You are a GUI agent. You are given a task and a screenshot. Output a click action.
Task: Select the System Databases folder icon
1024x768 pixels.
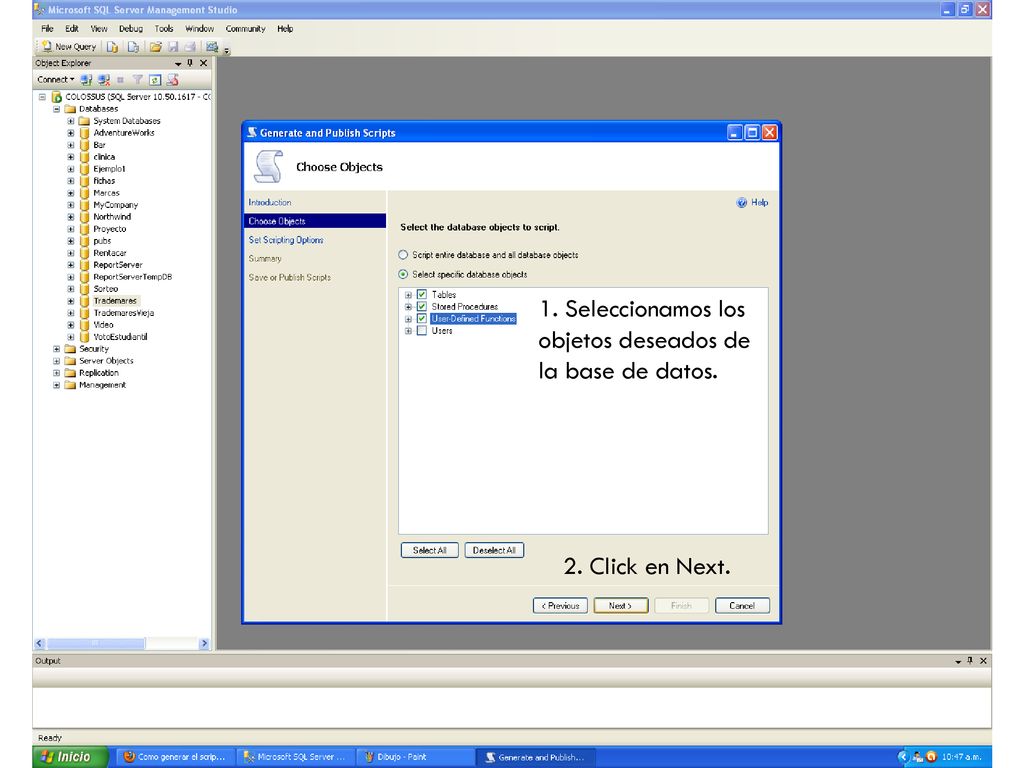(84, 121)
